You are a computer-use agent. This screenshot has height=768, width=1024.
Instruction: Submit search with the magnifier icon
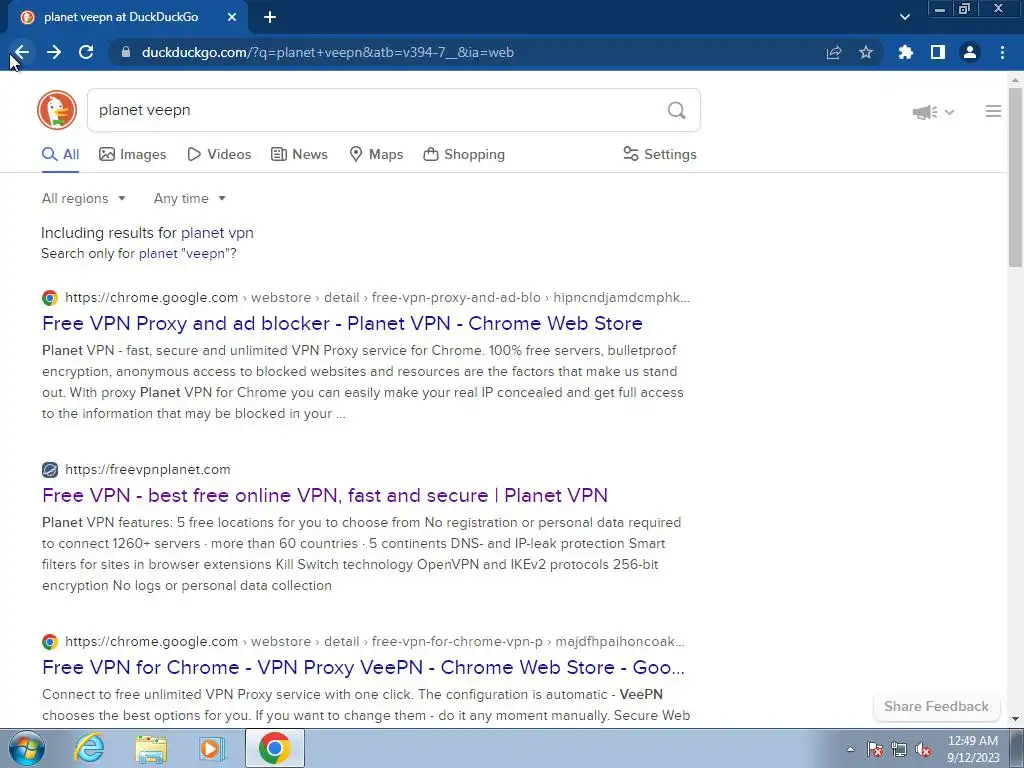pyautogui.click(x=677, y=110)
